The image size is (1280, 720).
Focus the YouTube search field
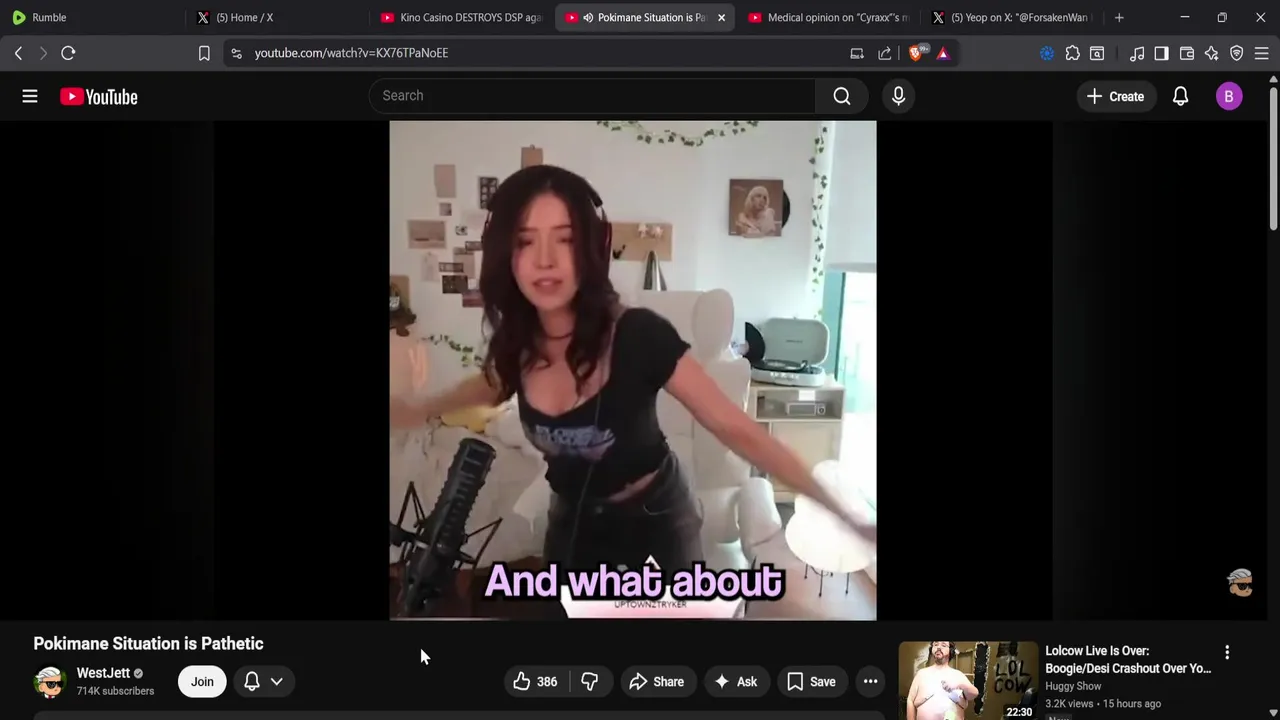pyautogui.click(x=592, y=96)
